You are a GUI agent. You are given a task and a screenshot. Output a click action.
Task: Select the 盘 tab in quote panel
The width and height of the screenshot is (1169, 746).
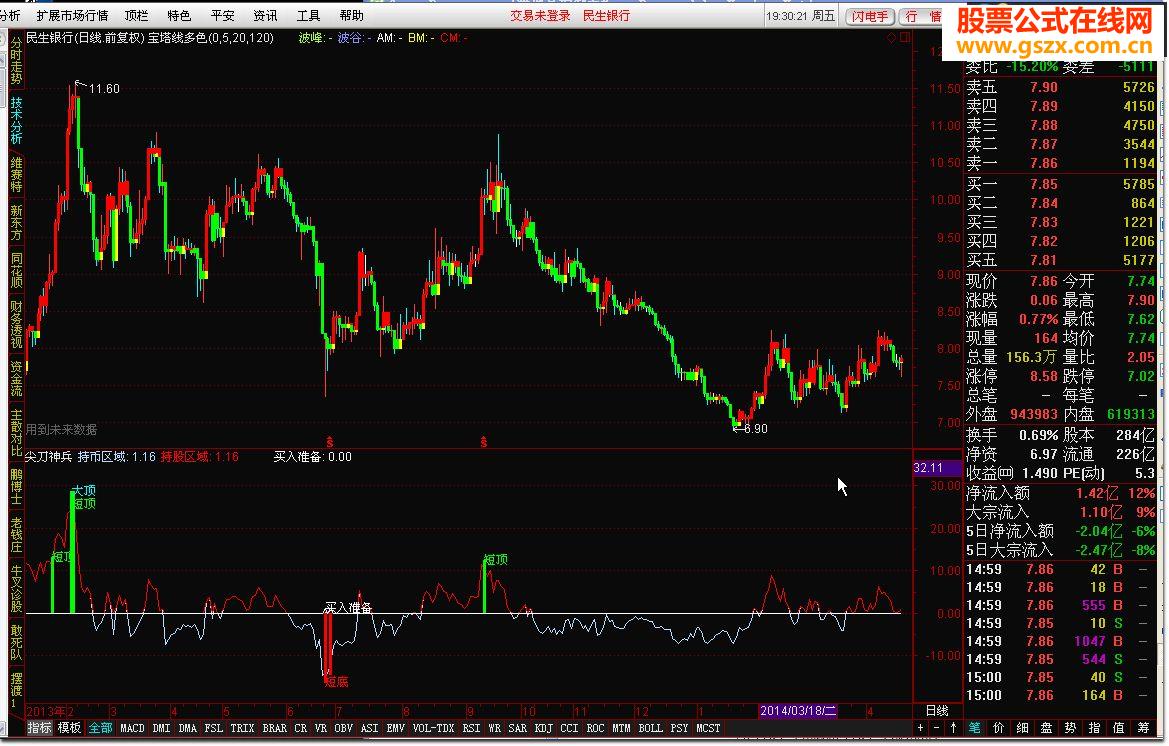pyautogui.click(x=1046, y=727)
